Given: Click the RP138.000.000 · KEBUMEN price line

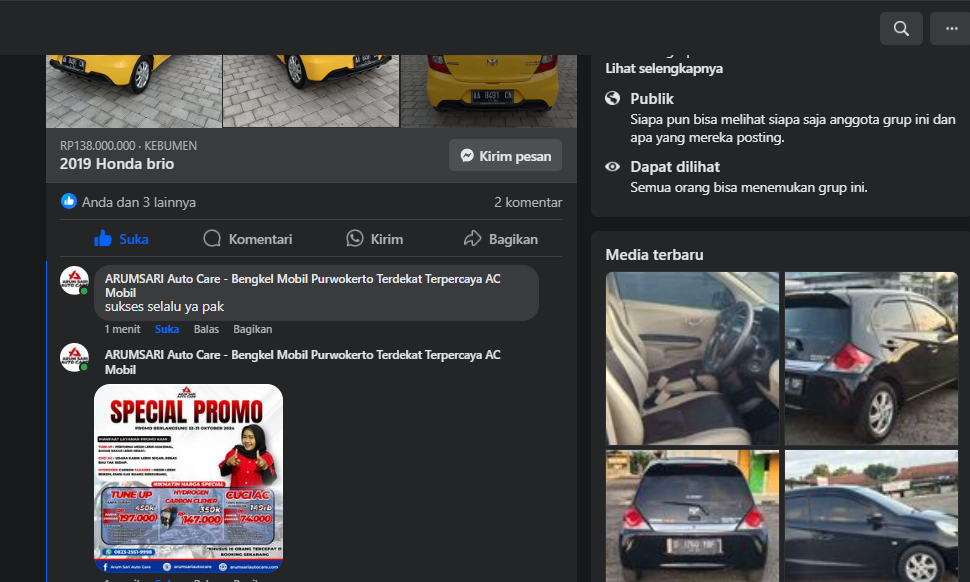Looking at the screenshot, I should [129, 146].
